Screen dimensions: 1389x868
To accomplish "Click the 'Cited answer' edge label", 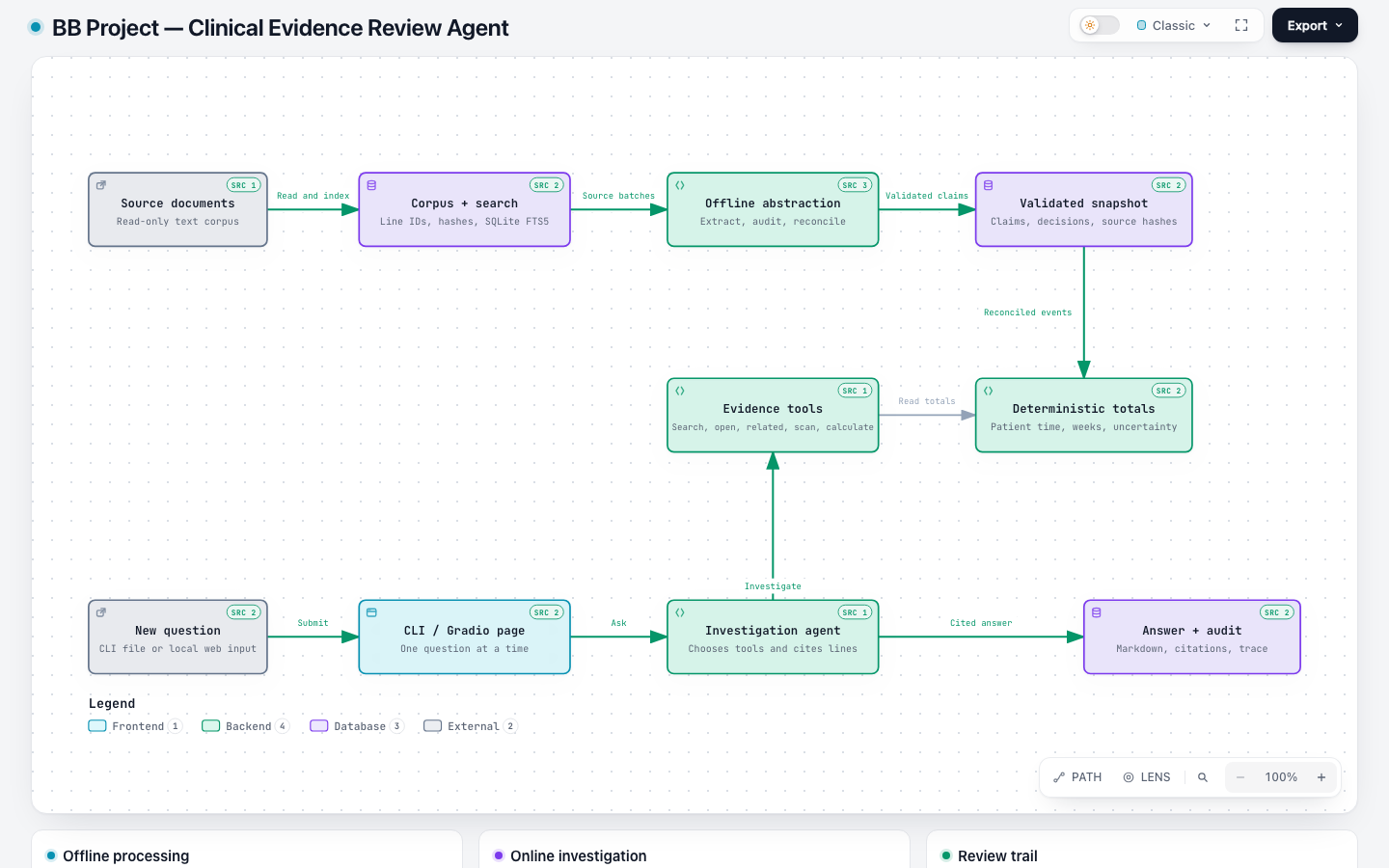I will (x=981, y=623).
